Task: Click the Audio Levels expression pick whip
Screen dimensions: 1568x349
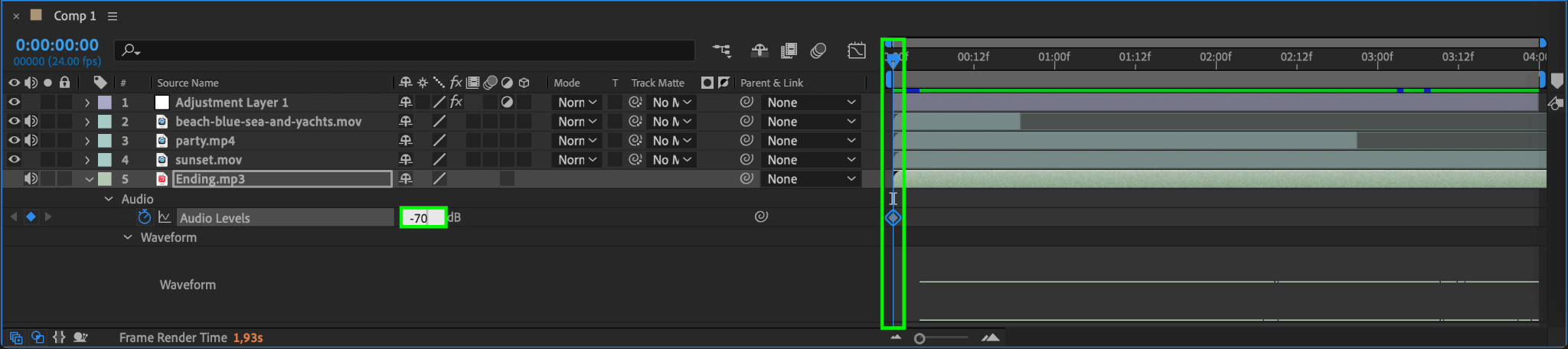Action: 761,217
